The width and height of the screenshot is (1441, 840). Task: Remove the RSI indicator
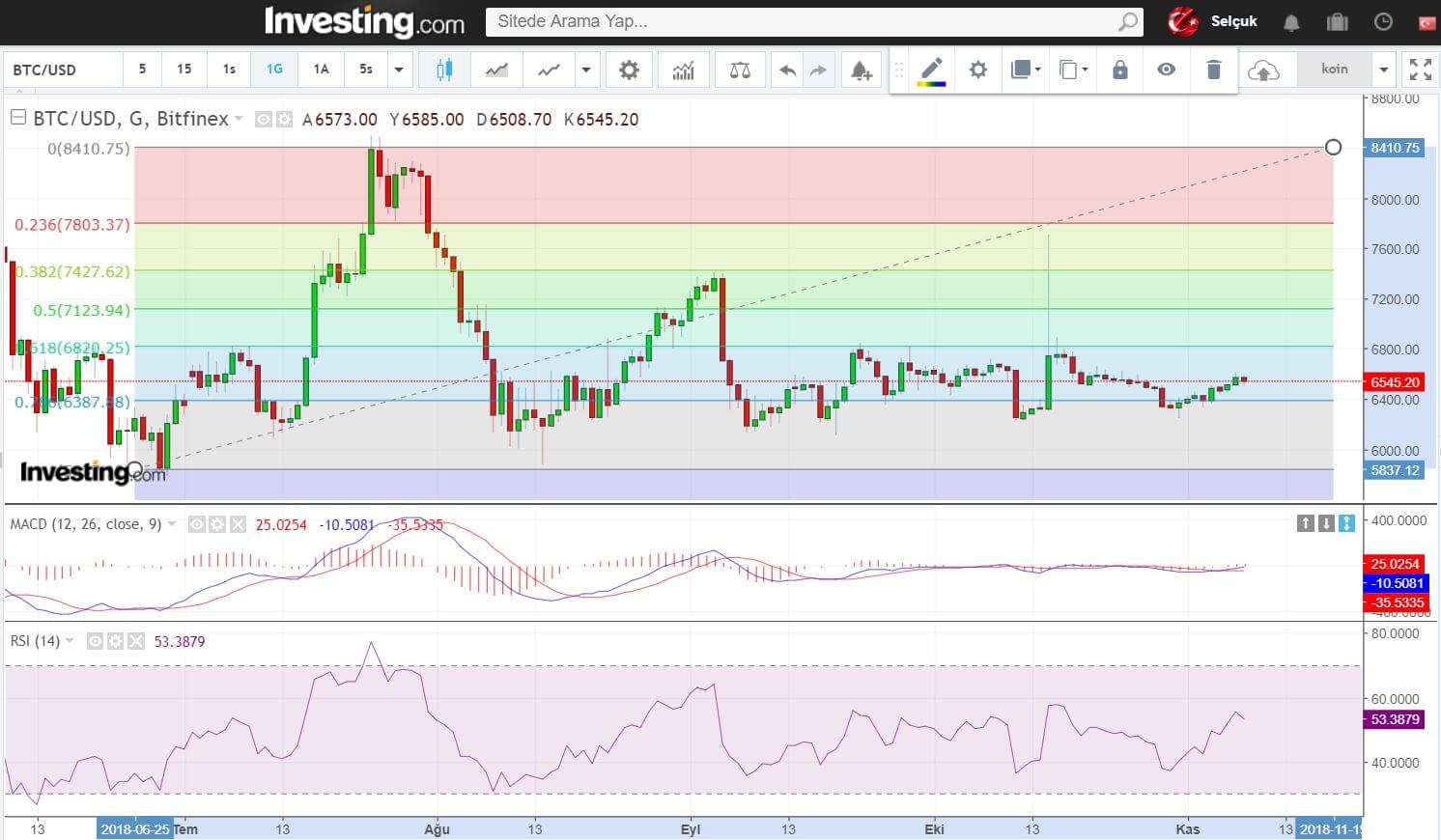tap(135, 641)
